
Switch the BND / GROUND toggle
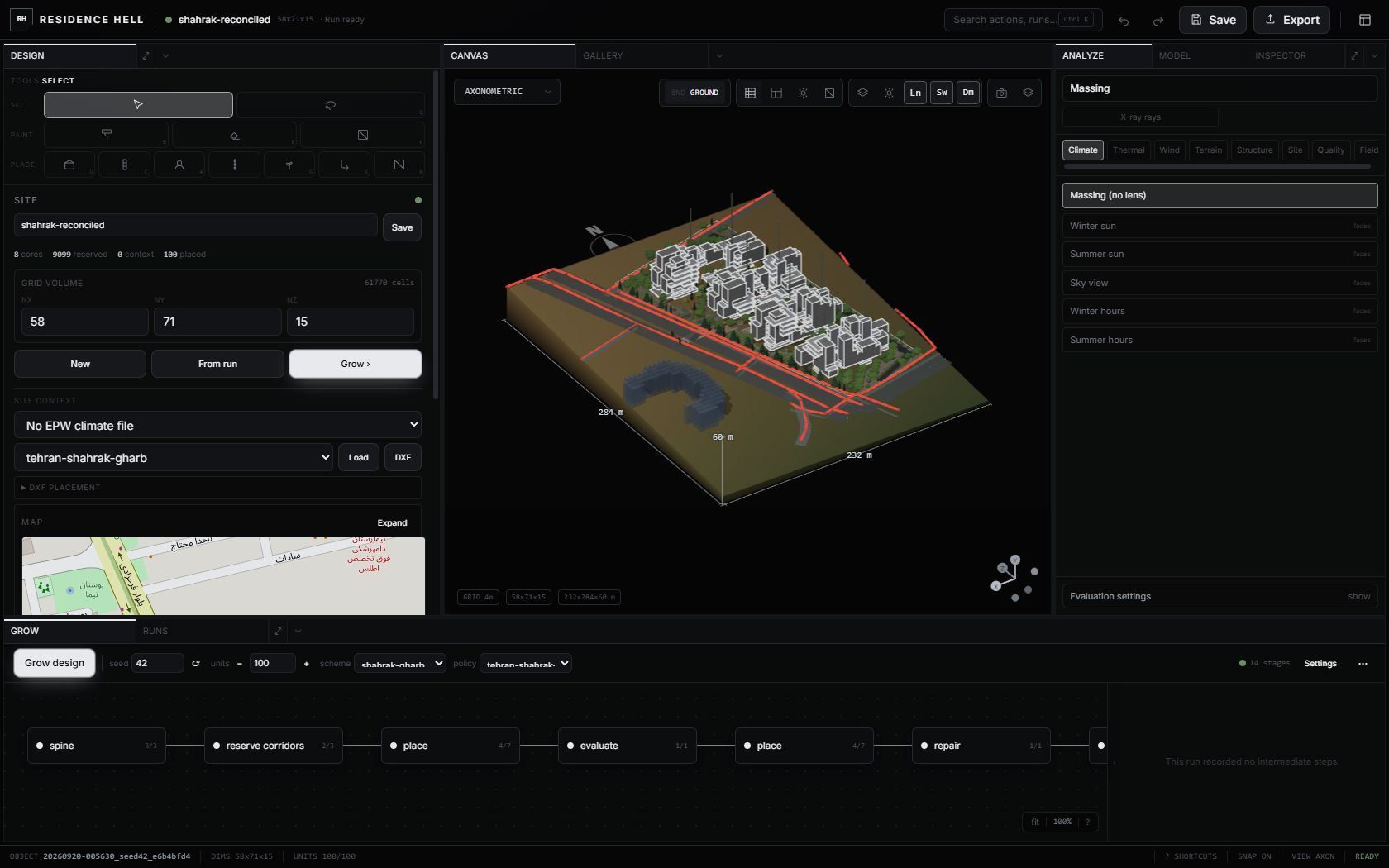695,93
